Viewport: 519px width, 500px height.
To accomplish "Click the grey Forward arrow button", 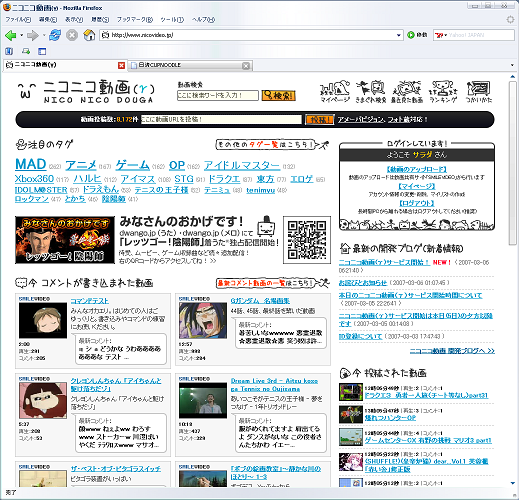I will [32, 35].
